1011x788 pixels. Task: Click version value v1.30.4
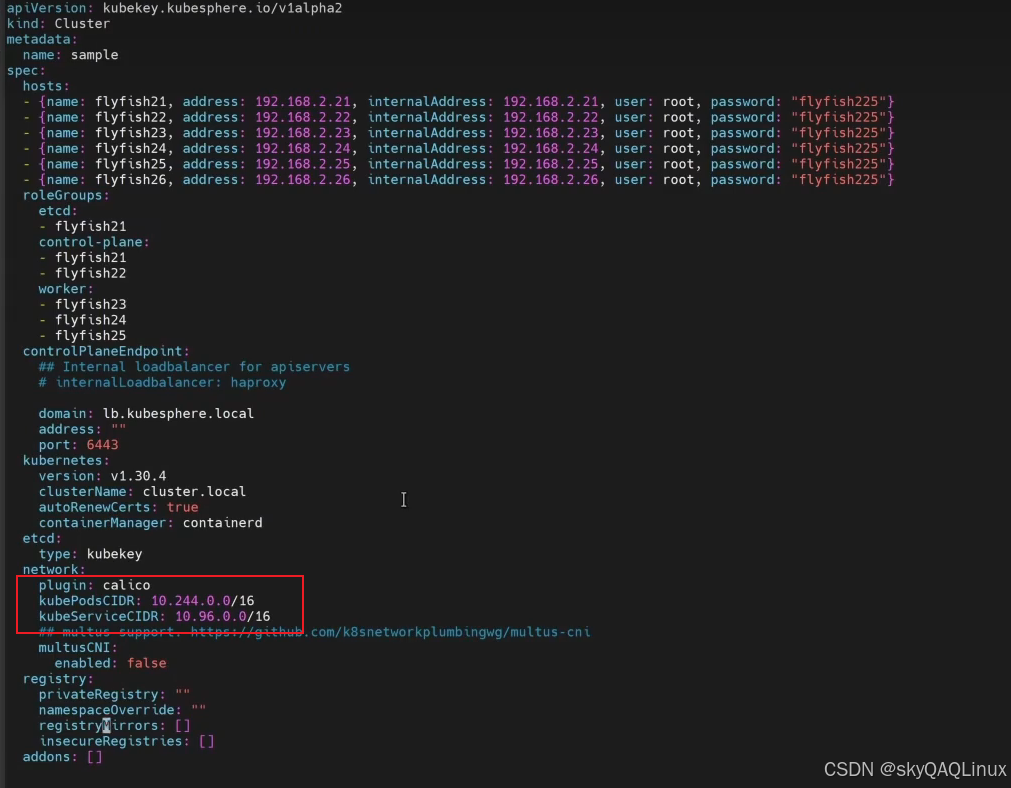(139, 476)
